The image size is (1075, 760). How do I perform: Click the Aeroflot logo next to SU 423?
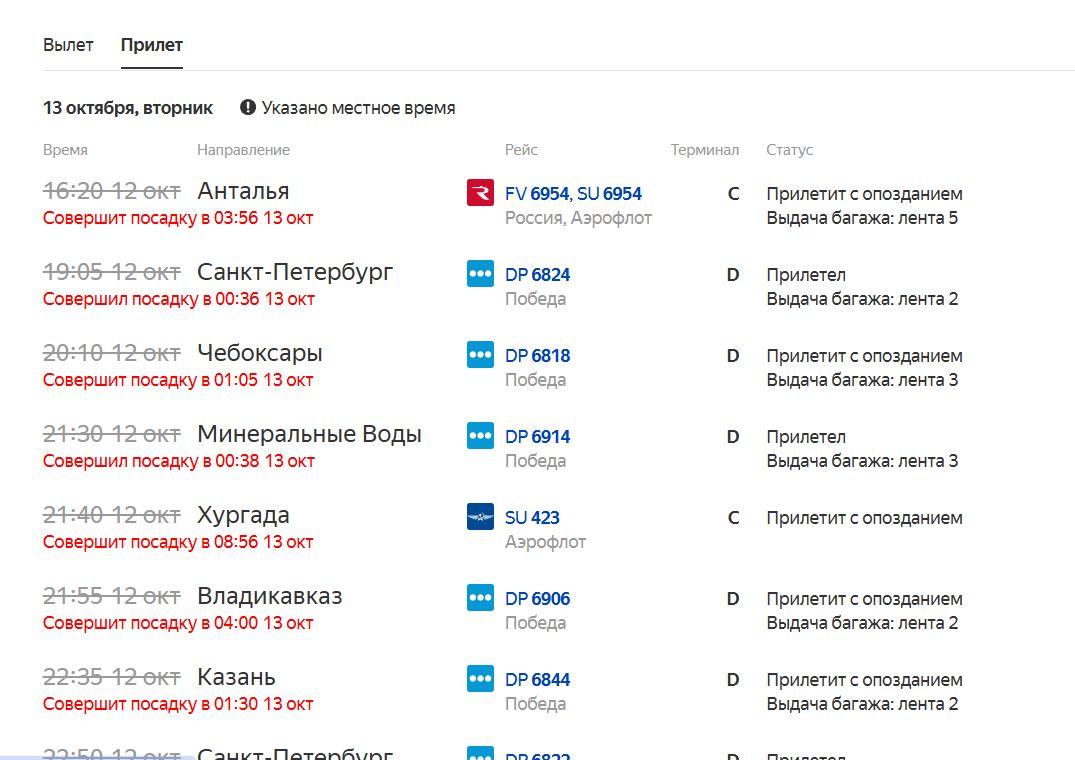tap(480, 517)
